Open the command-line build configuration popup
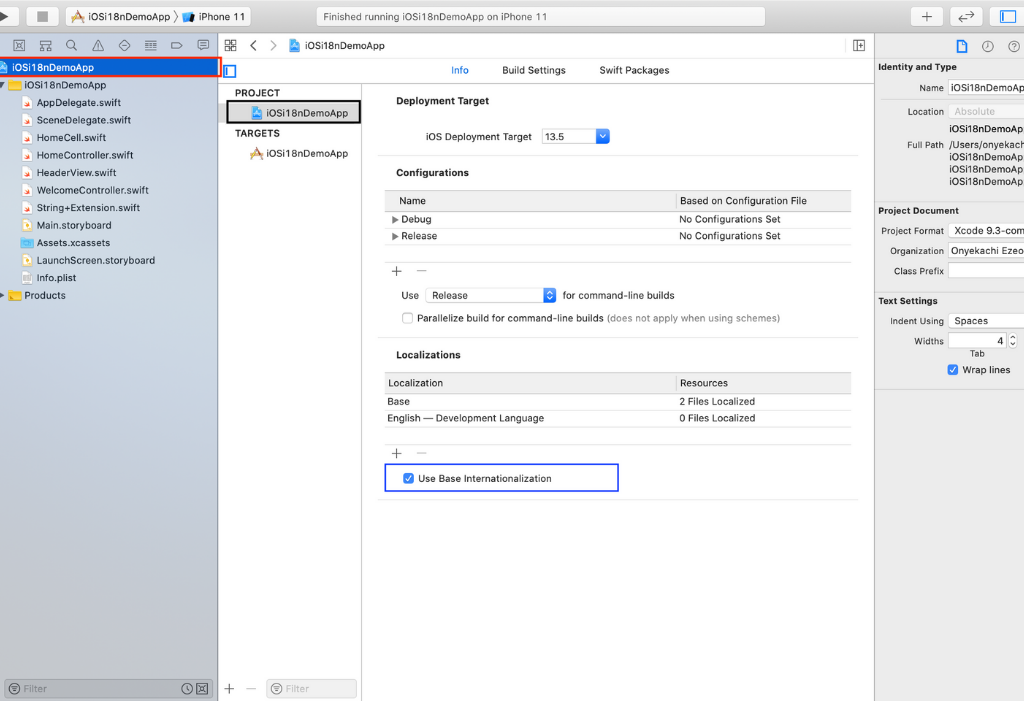This screenshot has width=1024, height=701. pos(490,295)
